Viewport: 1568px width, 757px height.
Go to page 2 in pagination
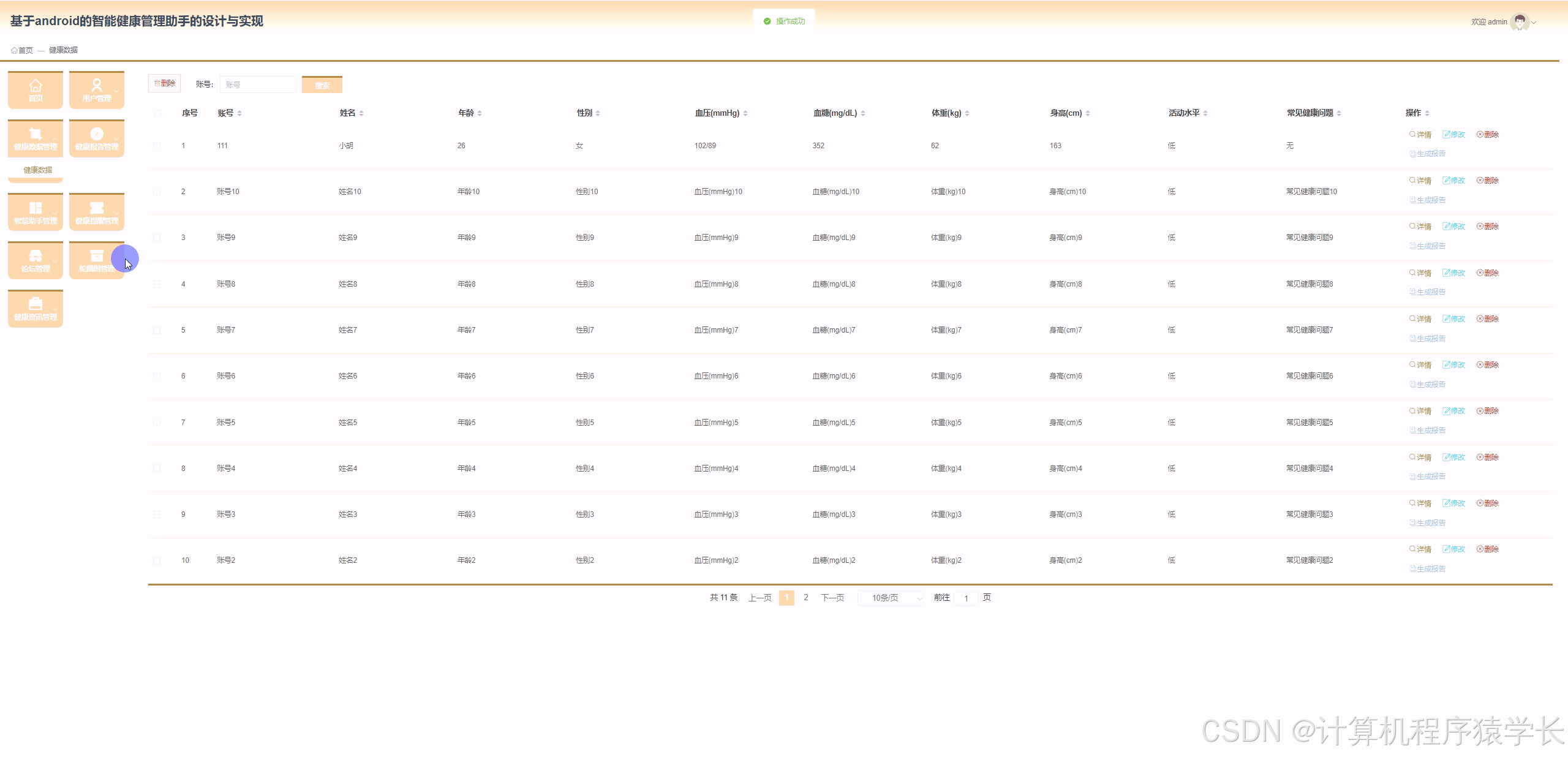(805, 598)
